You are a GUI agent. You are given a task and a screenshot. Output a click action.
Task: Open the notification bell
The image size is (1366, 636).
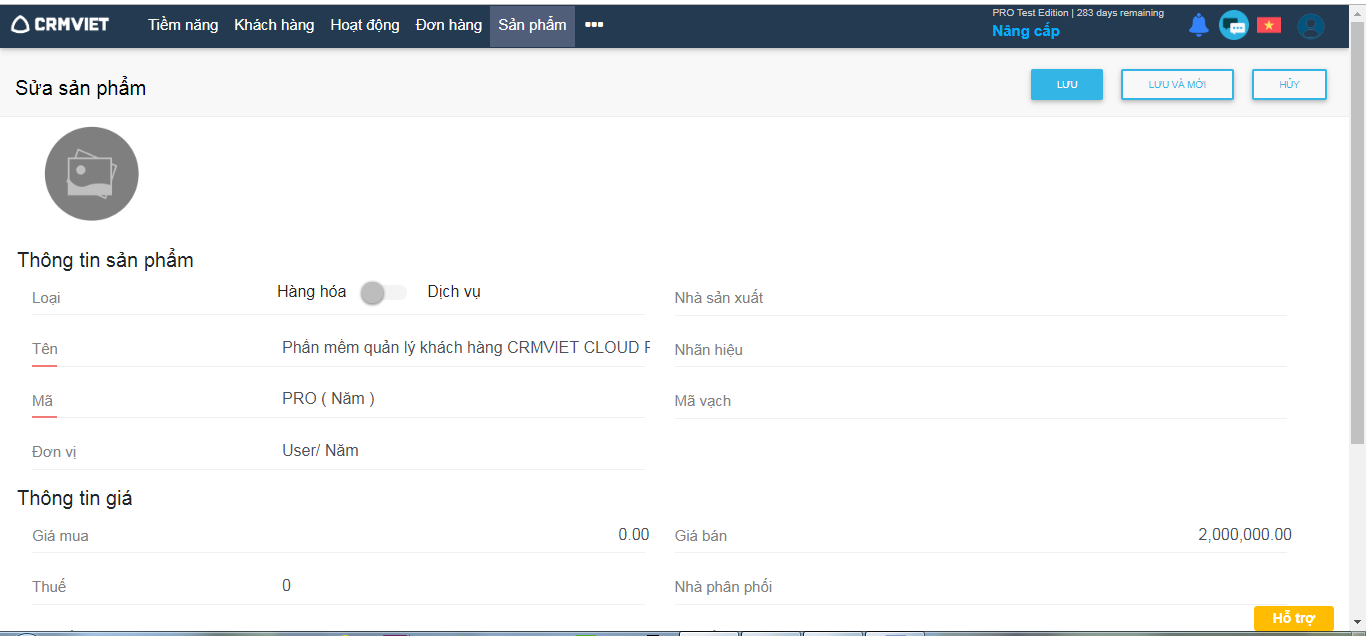pos(1198,26)
